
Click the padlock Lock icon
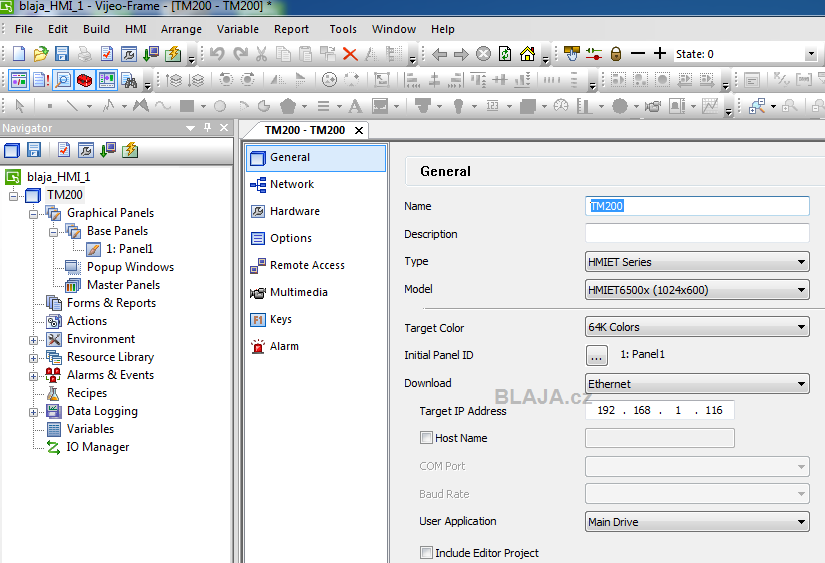tap(616, 54)
